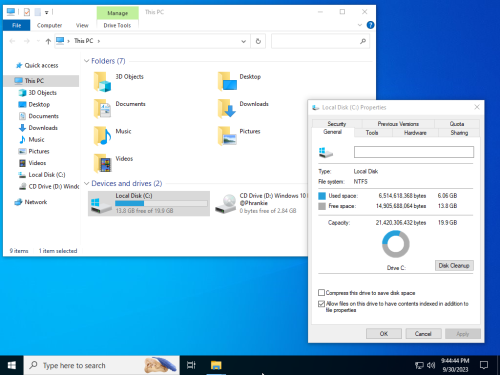Open the Music folder icon in Folders
This screenshot has height=375, width=500.
pyautogui.click(x=102, y=136)
